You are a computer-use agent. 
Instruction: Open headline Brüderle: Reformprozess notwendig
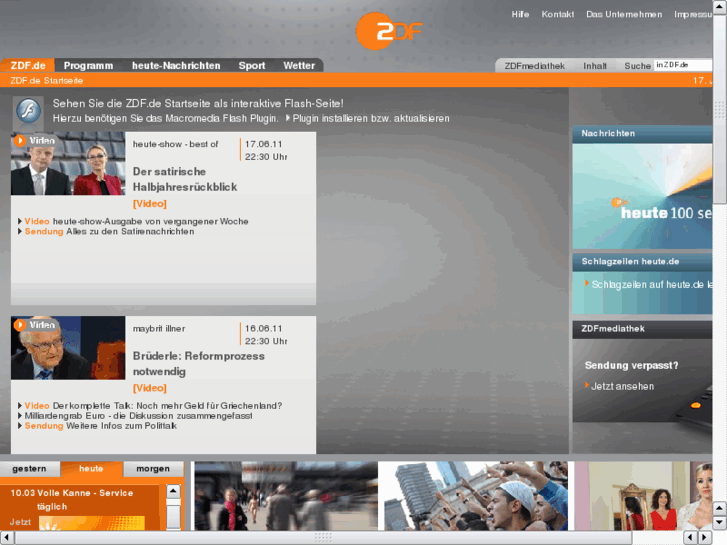coord(199,364)
